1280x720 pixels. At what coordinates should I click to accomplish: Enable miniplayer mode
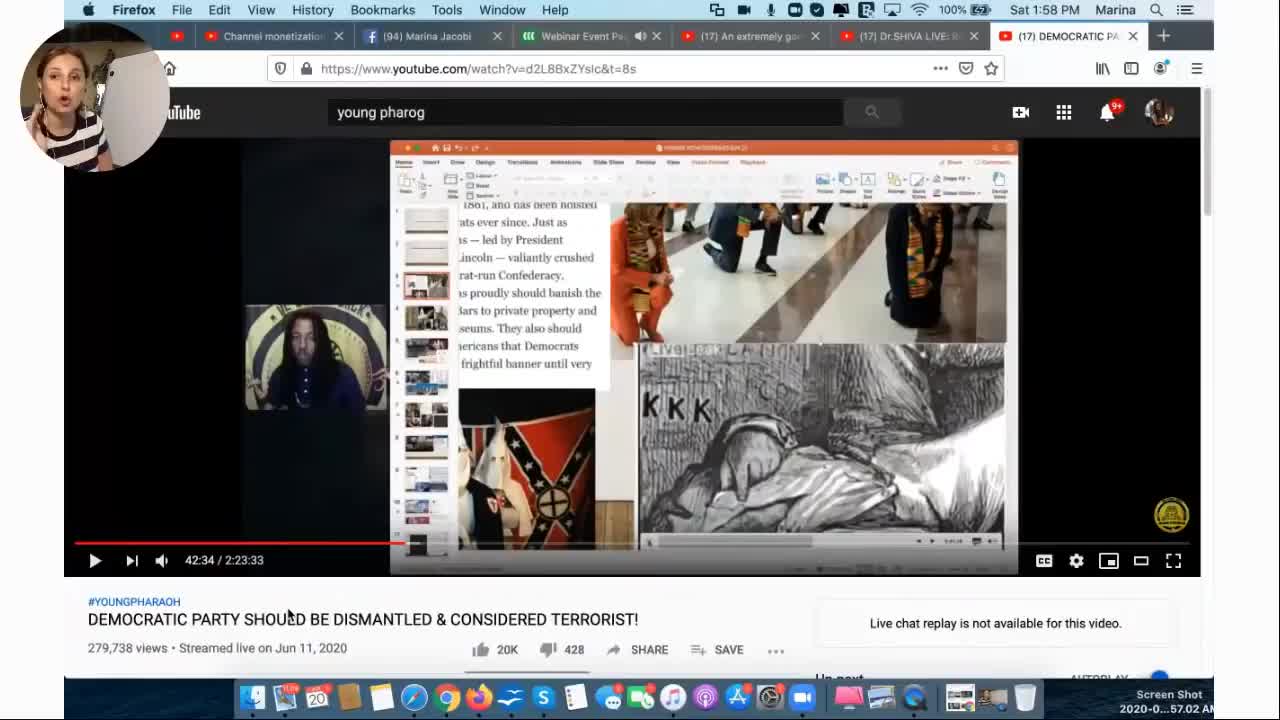point(1108,561)
